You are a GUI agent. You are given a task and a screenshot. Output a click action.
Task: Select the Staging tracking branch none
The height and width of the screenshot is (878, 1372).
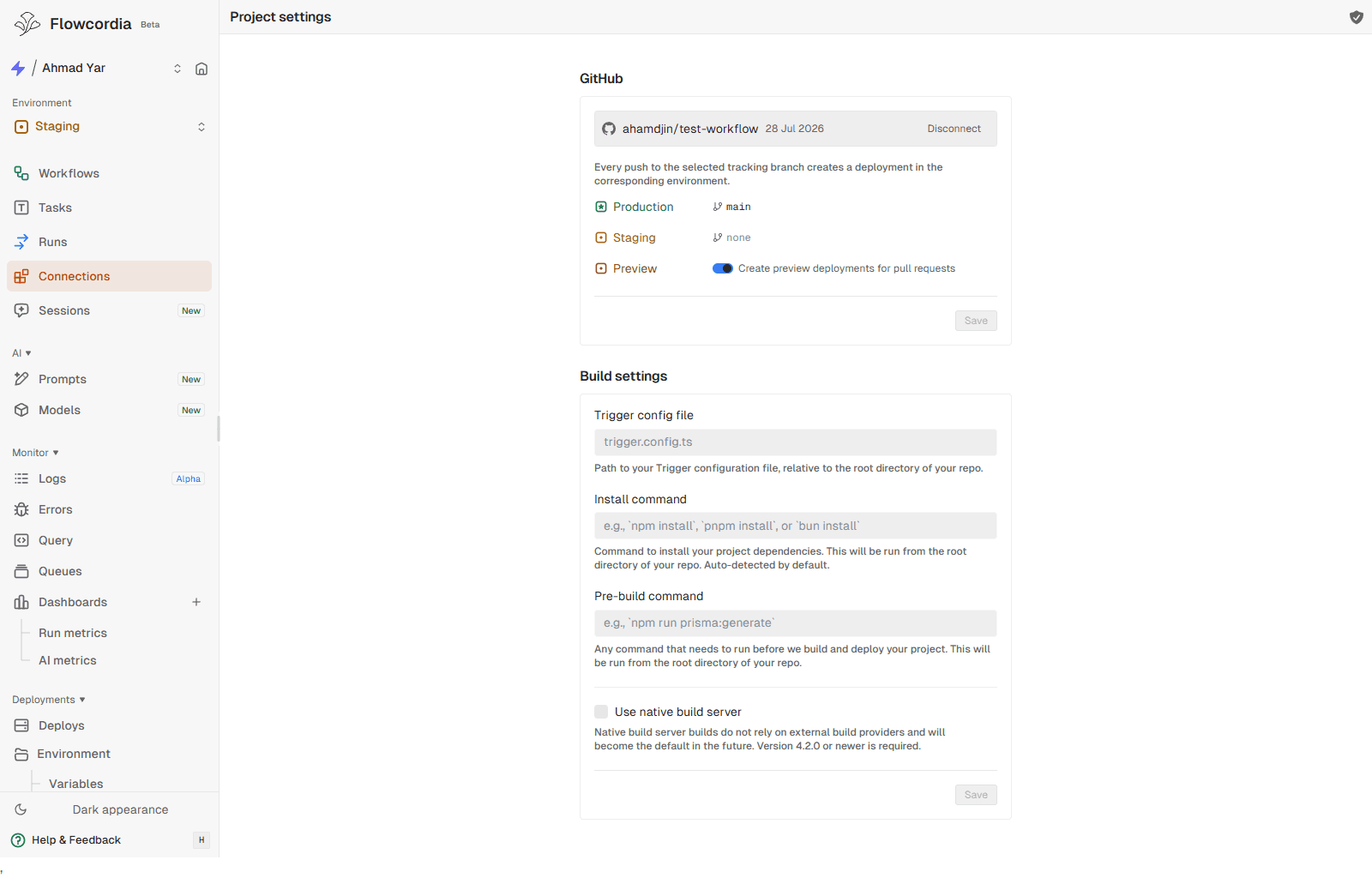tap(732, 238)
